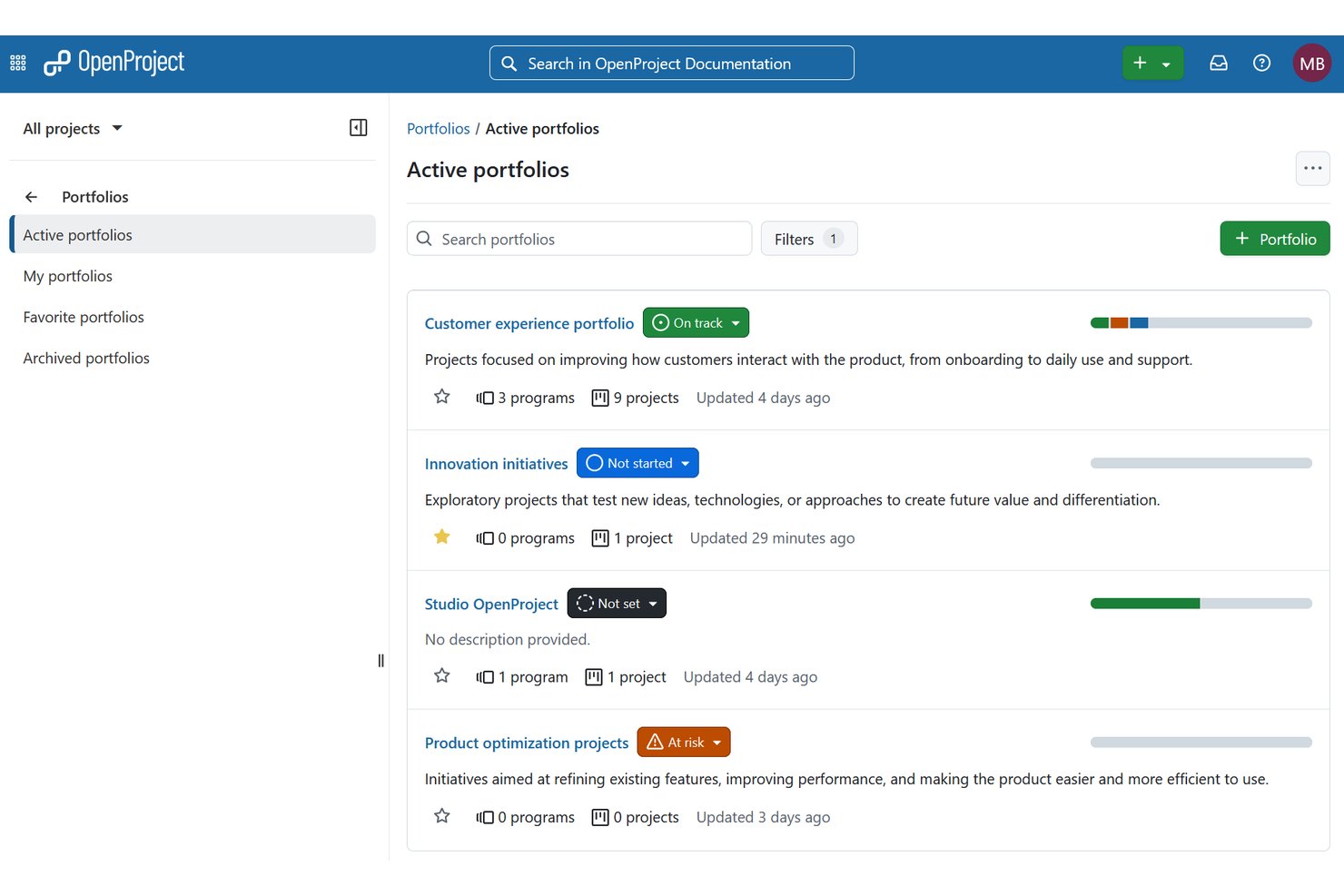The height and width of the screenshot is (896, 1344).
Task: Click the magnifier icon in Search portfolios
Action: [424, 239]
